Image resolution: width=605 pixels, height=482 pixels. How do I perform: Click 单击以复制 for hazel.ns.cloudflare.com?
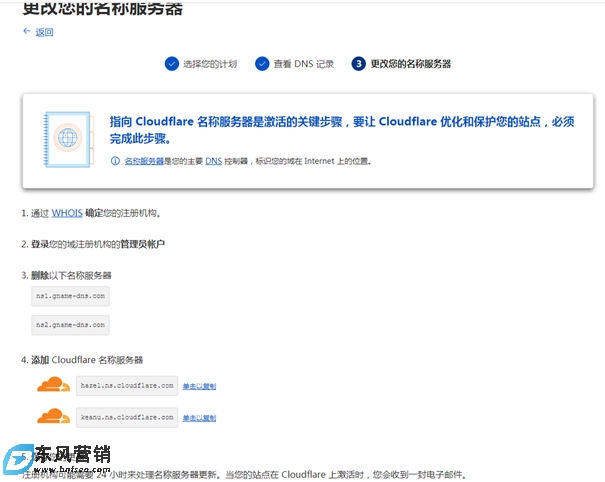tap(199, 386)
